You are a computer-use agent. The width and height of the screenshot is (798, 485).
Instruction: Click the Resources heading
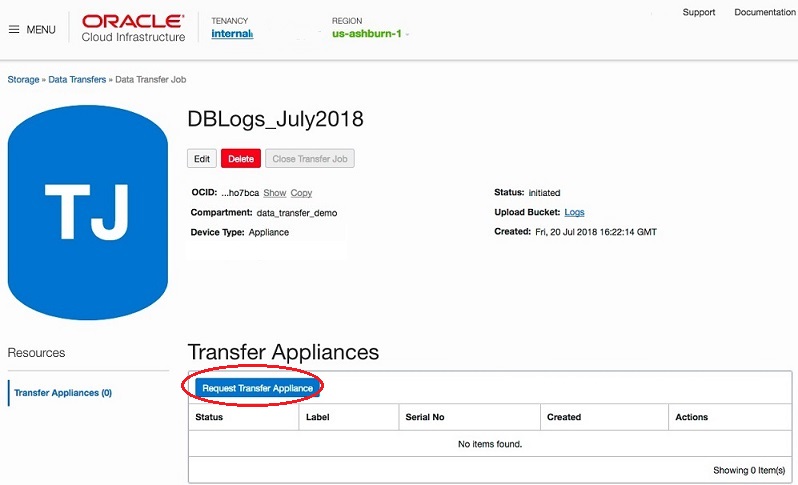click(x=36, y=353)
